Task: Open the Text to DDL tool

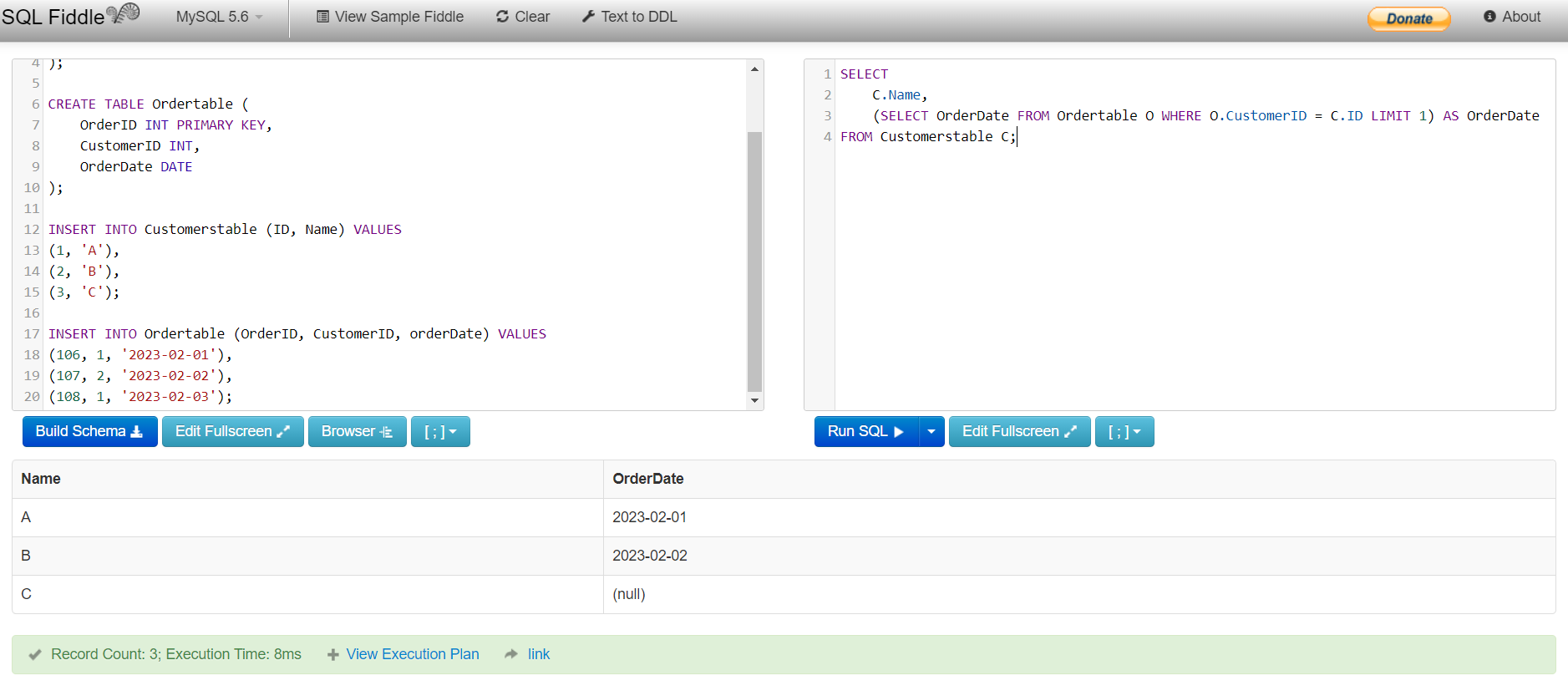Action: 629,17
